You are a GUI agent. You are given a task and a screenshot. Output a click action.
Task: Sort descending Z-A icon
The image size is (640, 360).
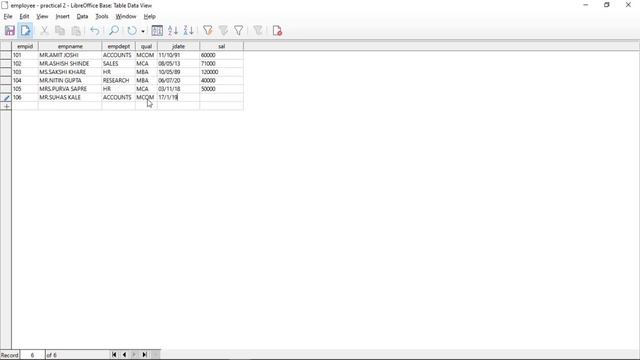point(189,31)
